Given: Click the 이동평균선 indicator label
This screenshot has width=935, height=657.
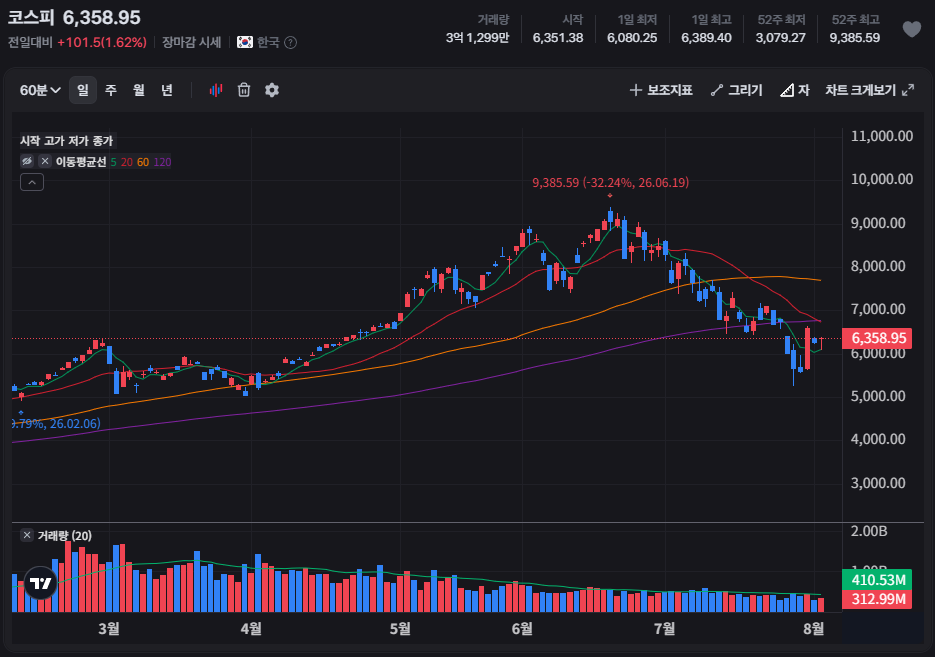Looking at the screenshot, I should pyautogui.click(x=81, y=162).
